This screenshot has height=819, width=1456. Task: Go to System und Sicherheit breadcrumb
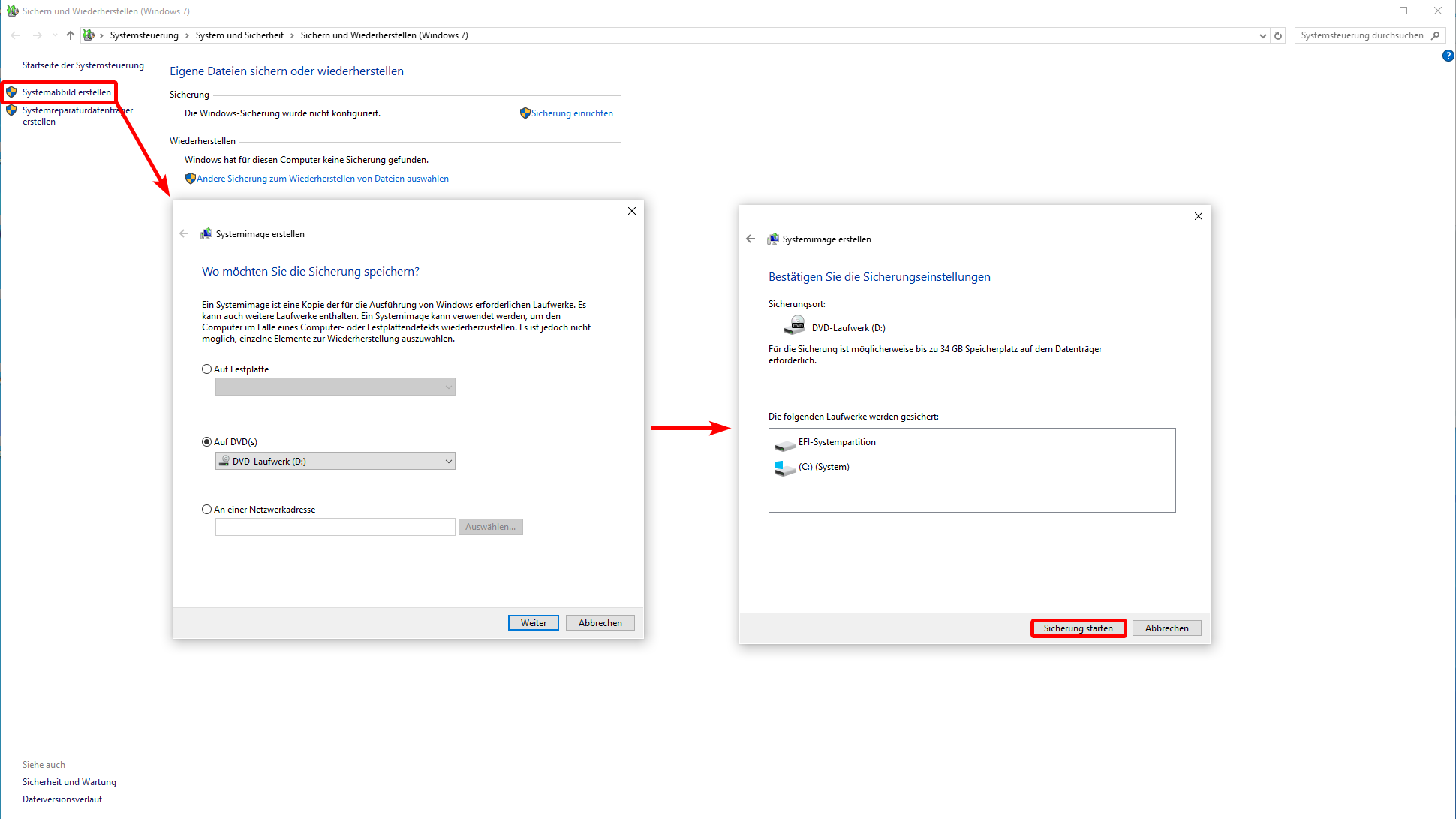pyautogui.click(x=239, y=35)
